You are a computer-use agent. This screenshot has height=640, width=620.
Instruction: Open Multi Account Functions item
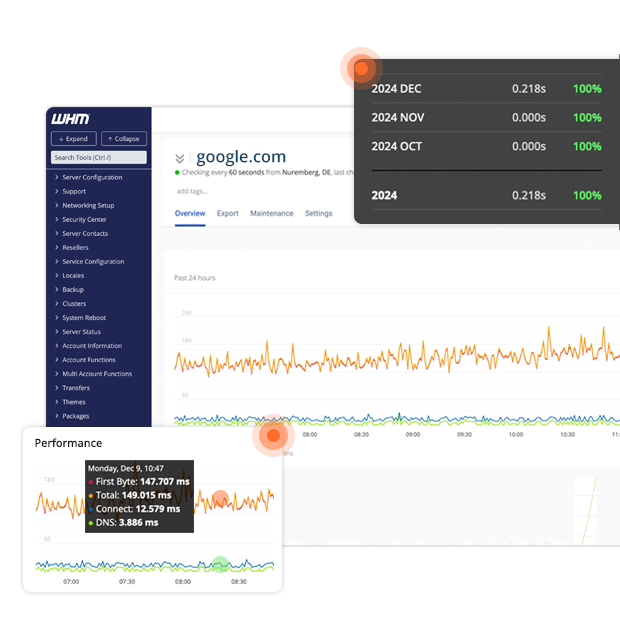point(97,374)
